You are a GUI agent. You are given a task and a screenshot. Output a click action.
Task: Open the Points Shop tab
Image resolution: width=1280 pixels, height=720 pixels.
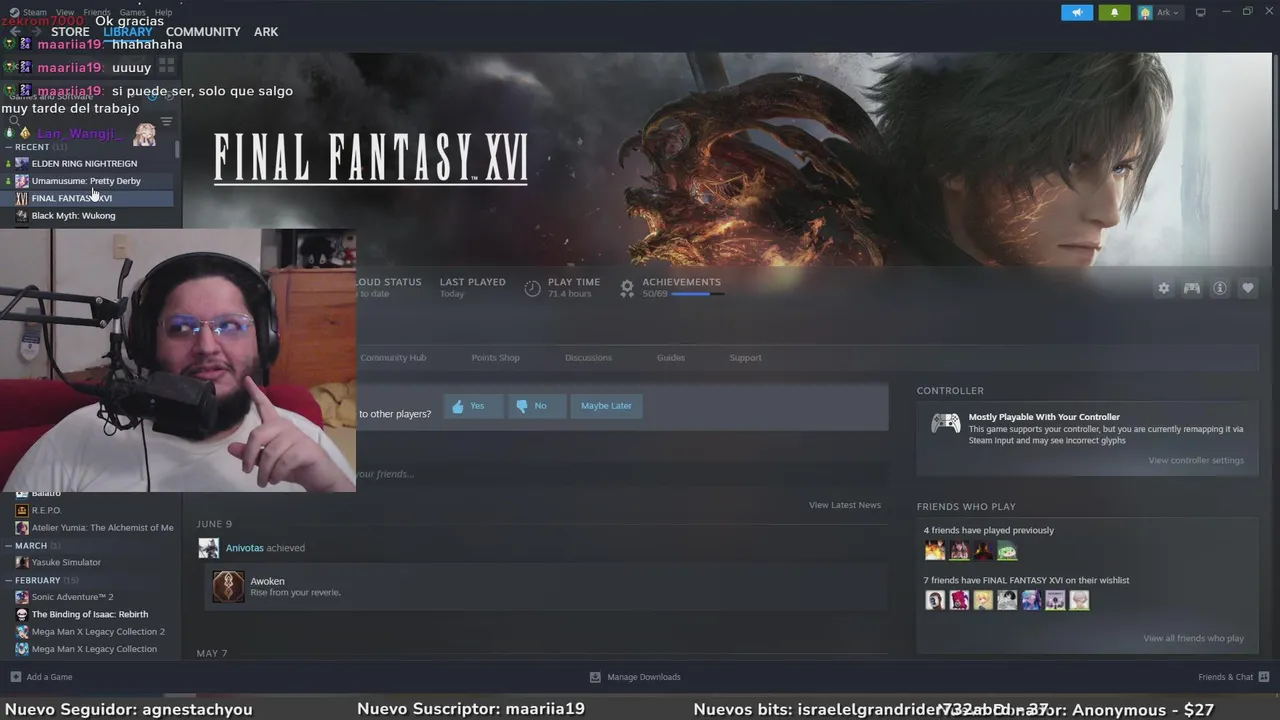(x=495, y=358)
